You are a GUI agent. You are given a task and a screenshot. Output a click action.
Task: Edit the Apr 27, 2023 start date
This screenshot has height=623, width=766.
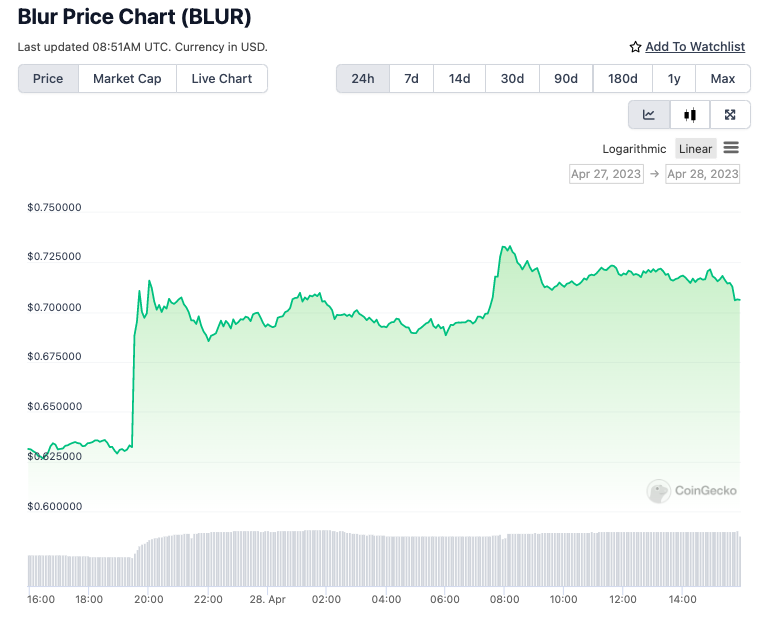(606, 174)
